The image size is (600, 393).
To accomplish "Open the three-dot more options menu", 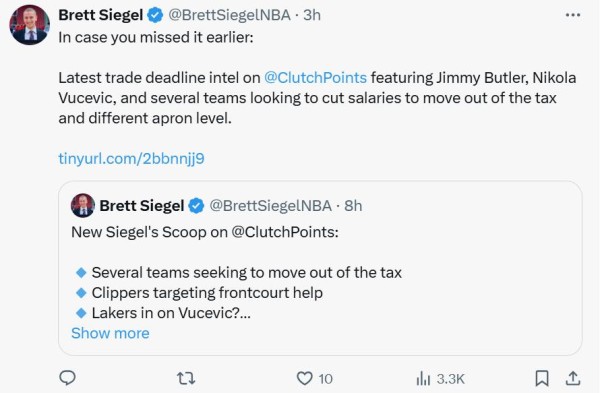I will click(x=573, y=15).
